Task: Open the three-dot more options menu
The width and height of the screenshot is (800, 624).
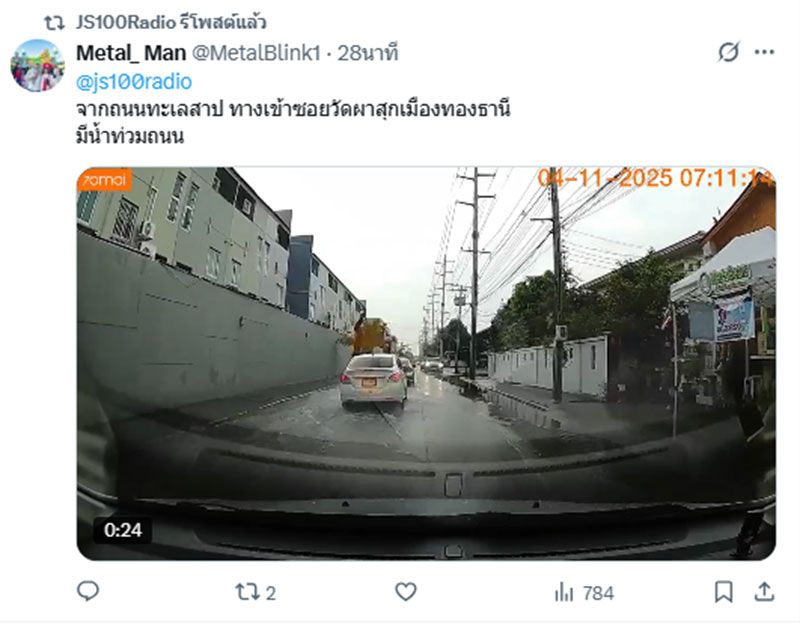Action: [x=764, y=52]
